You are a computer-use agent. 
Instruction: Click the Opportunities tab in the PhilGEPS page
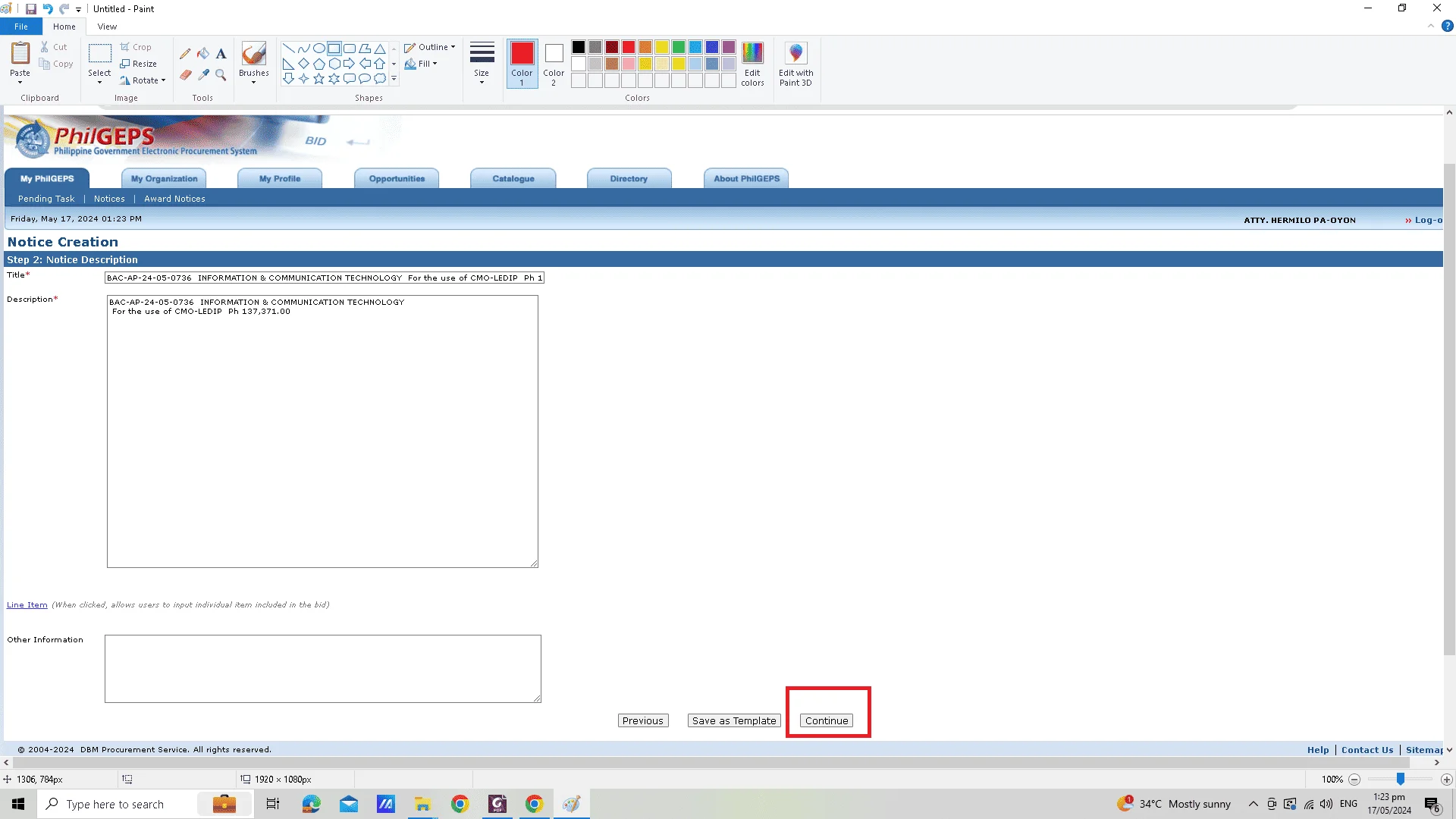click(397, 179)
